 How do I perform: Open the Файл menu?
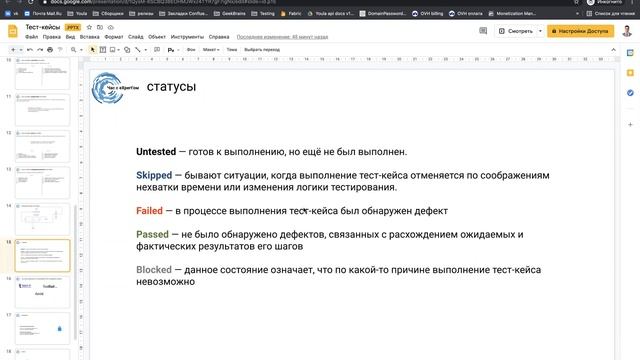click(31, 37)
